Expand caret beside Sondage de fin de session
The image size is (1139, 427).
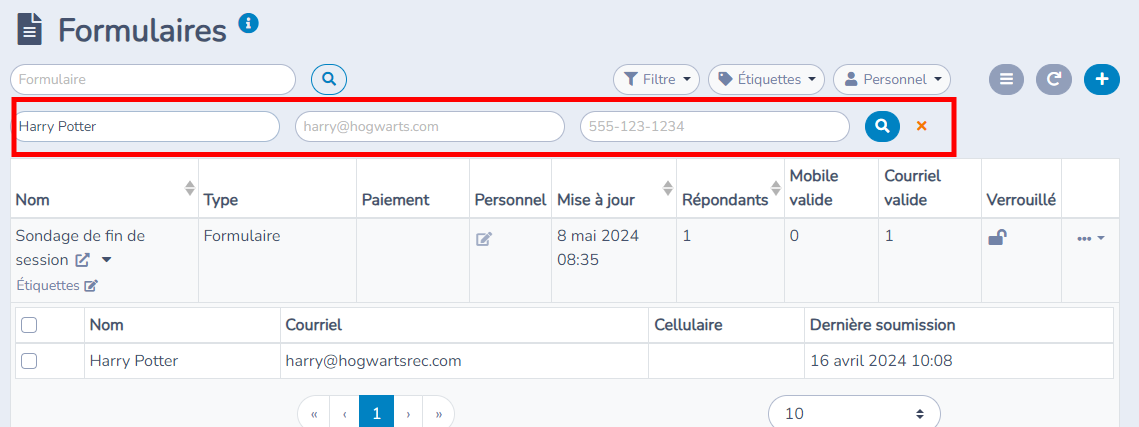point(106,260)
